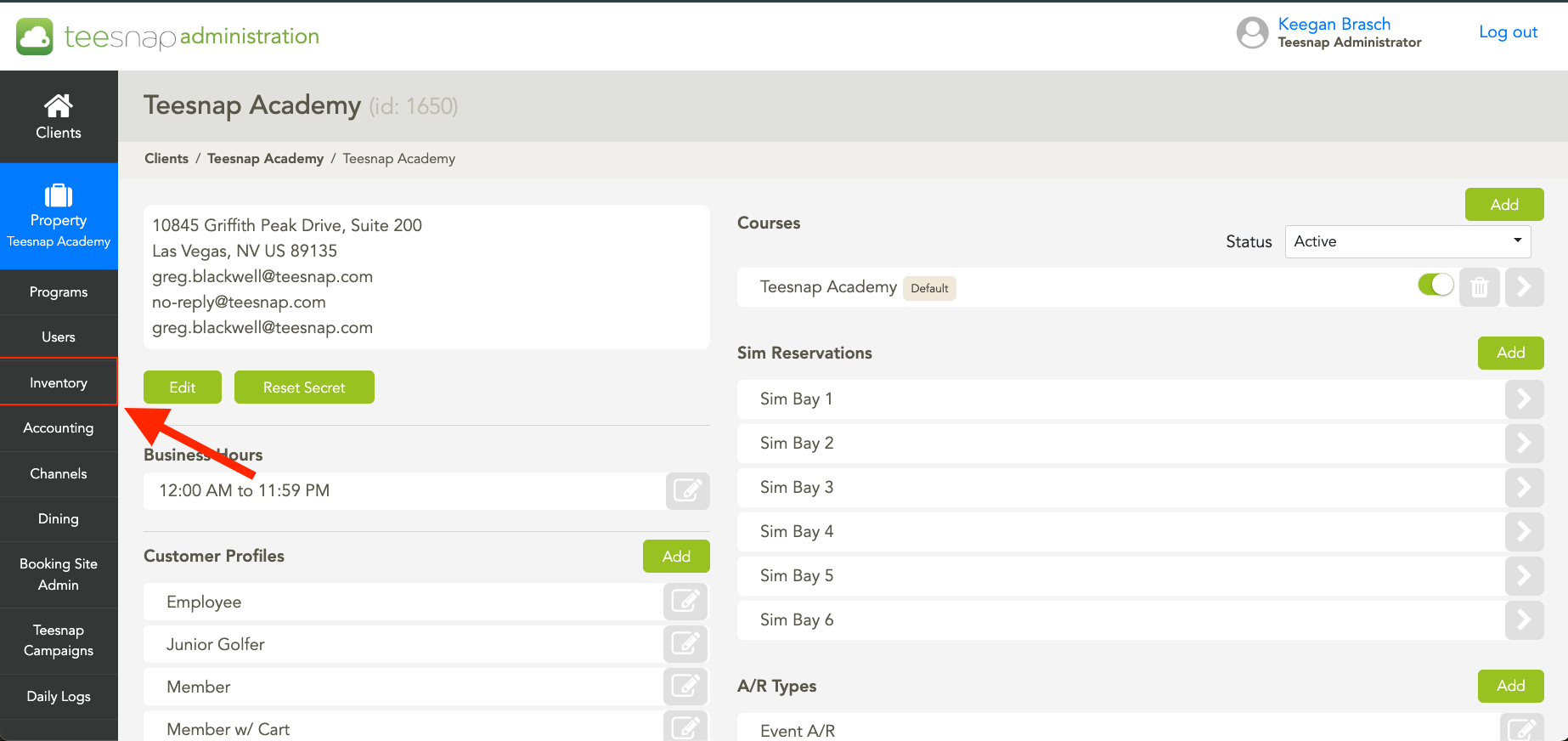Image resolution: width=1568 pixels, height=741 pixels.
Task: Edit the Employee customer profile
Action: pos(685,602)
